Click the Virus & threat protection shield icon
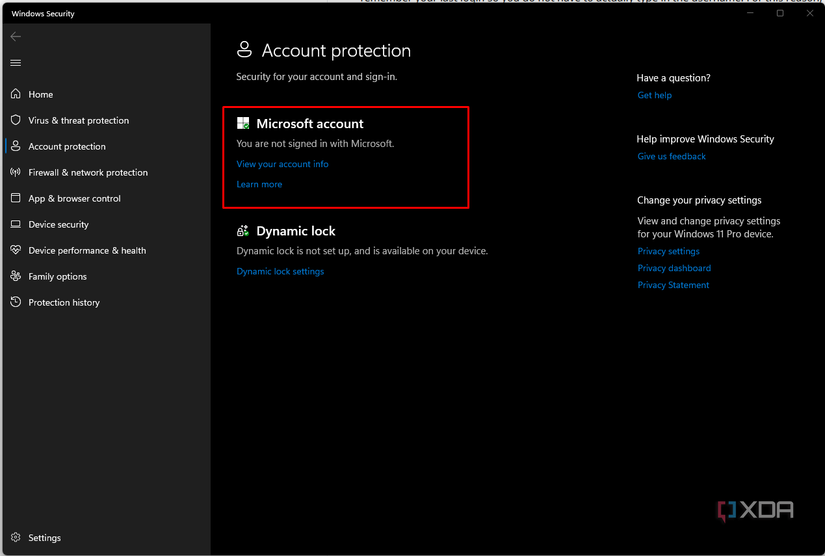This screenshot has height=556, width=825. click(x=16, y=120)
